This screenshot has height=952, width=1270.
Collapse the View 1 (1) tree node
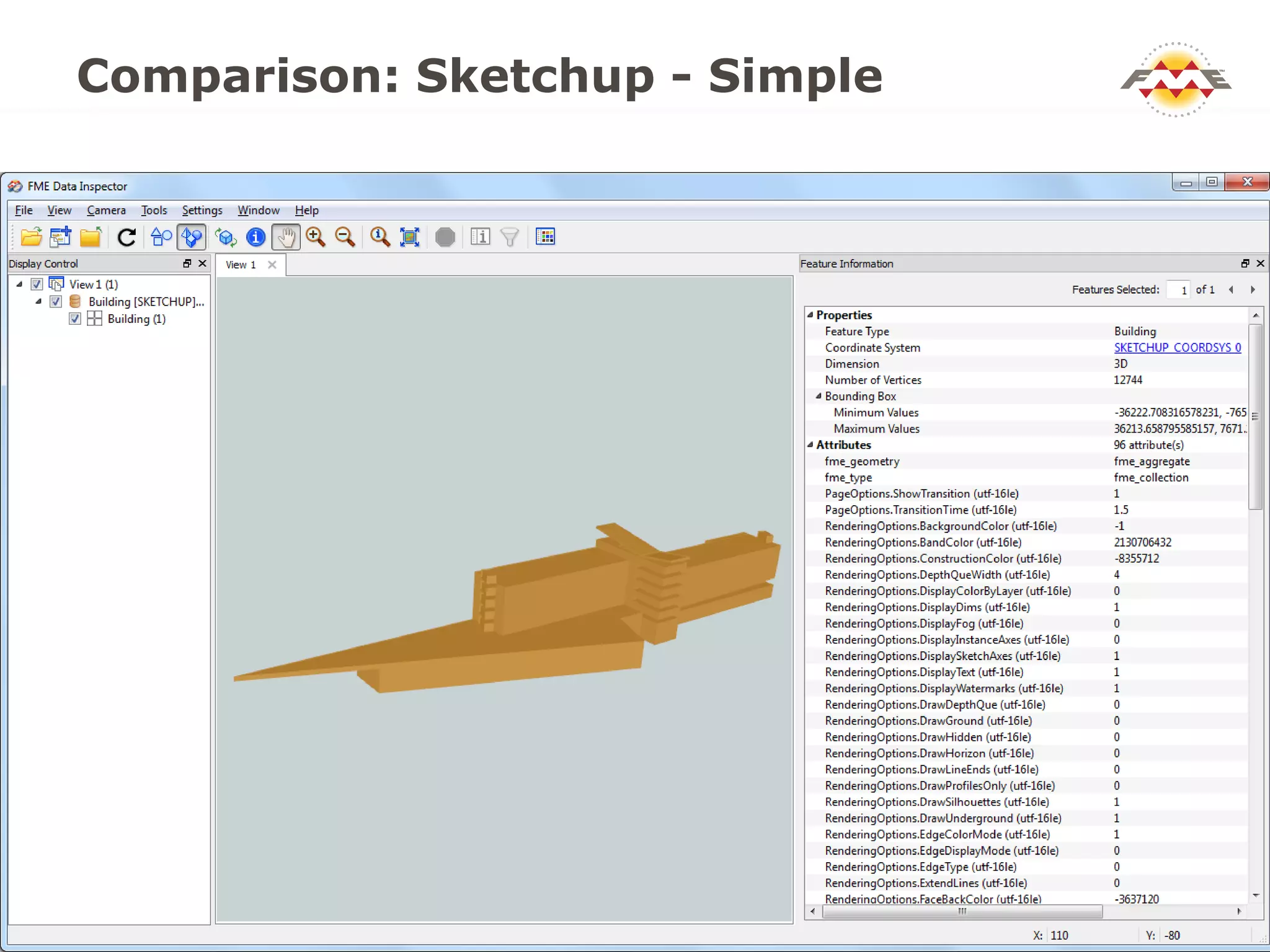19,284
